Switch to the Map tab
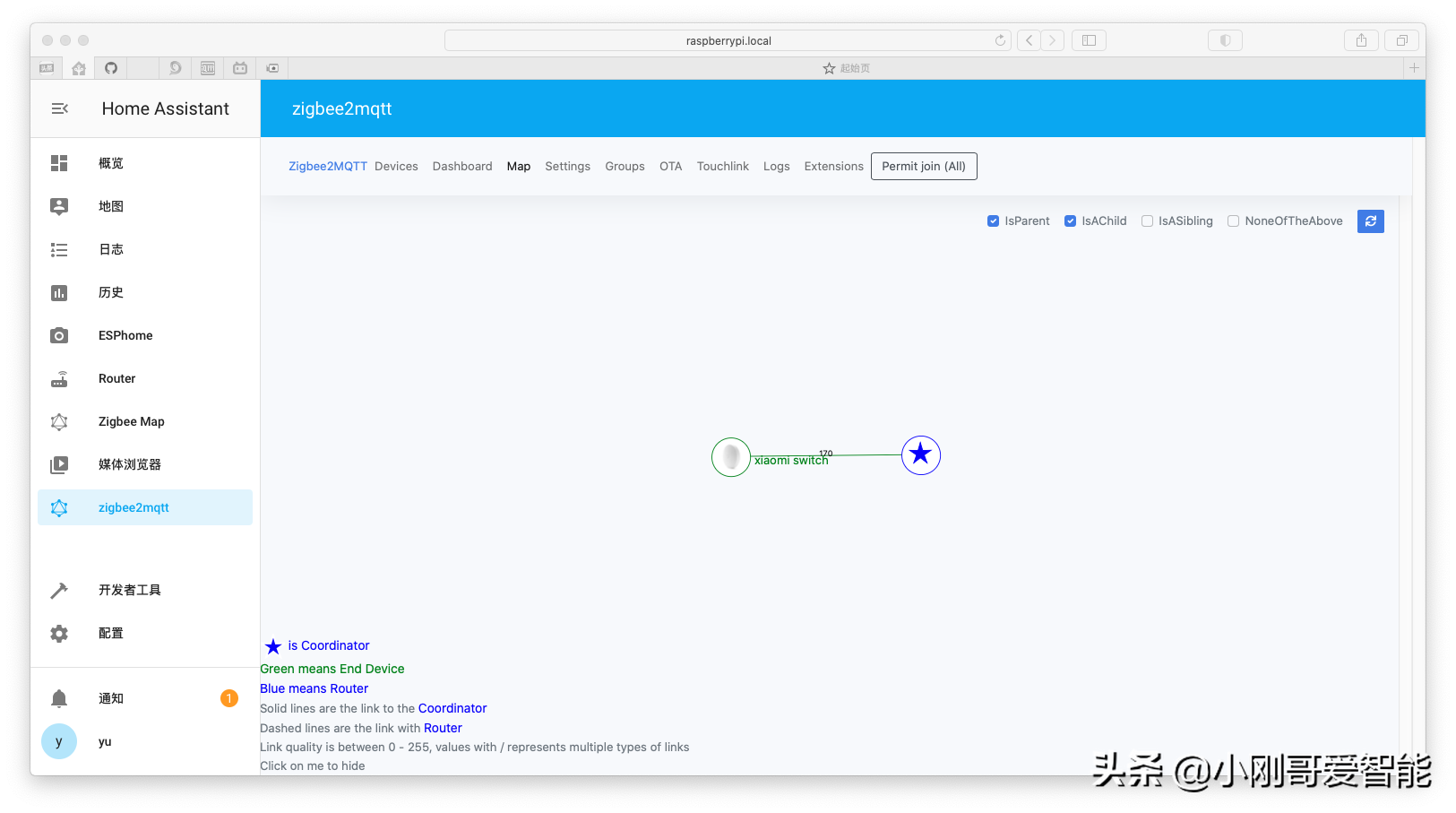The height and width of the screenshot is (813, 1456). (519, 167)
